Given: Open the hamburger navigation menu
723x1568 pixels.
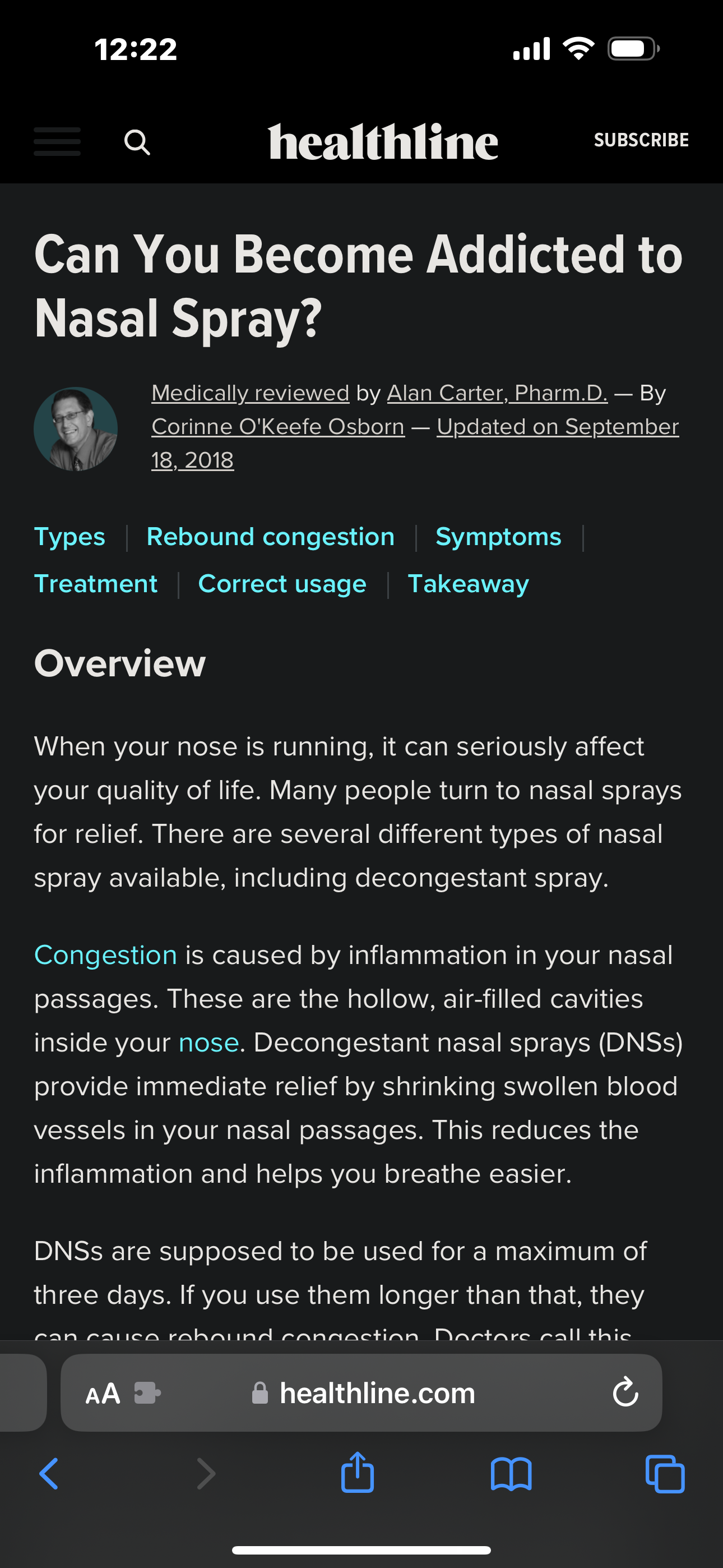Looking at the screenshot, I should coord(57,141).
